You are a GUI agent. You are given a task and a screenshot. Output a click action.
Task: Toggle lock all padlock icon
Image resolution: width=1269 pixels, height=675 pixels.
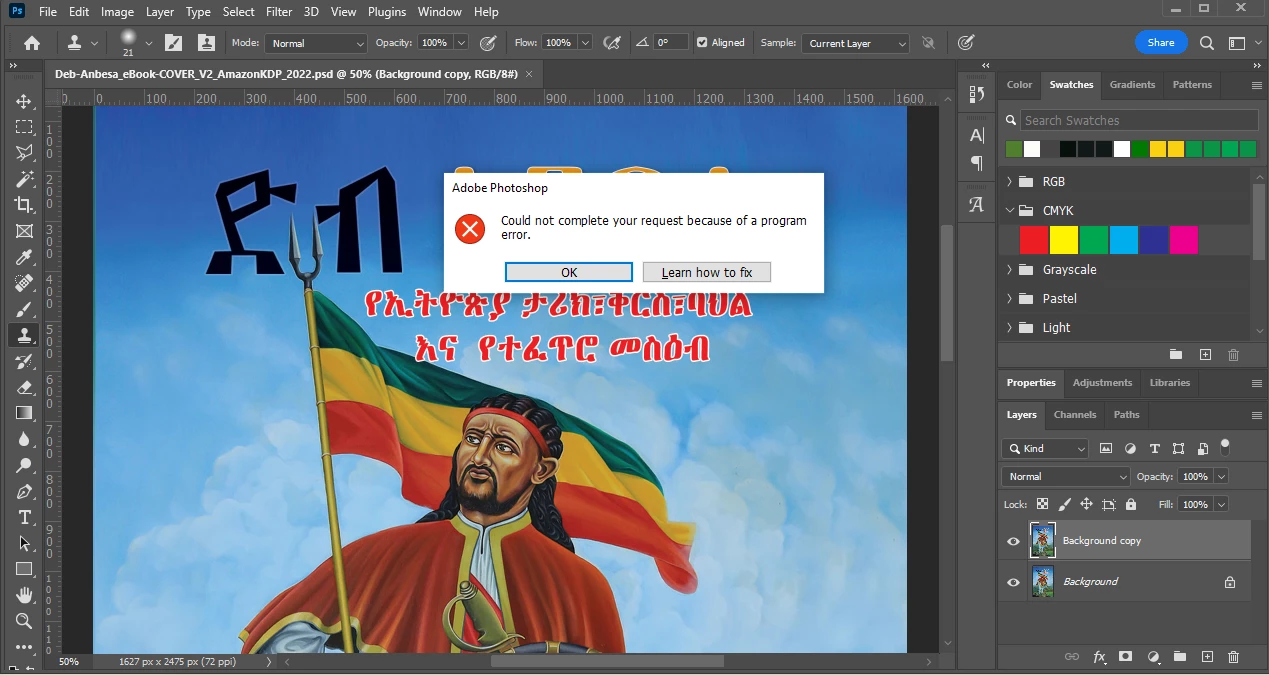tap(1131, 505)
